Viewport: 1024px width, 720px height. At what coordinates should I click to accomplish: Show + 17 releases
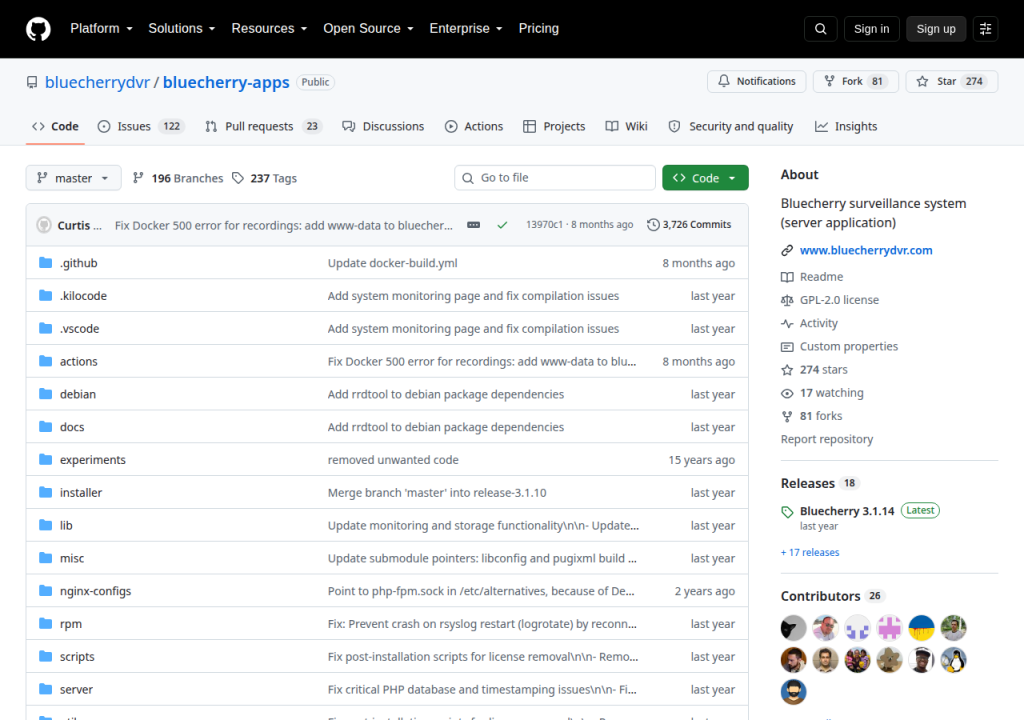810,553
